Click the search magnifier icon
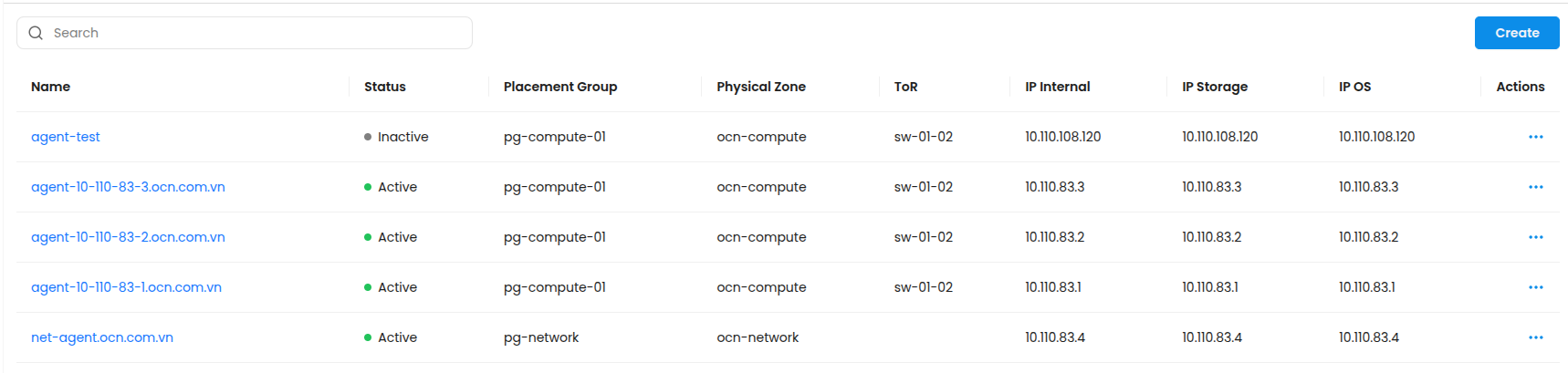 (x=36, y=33)
